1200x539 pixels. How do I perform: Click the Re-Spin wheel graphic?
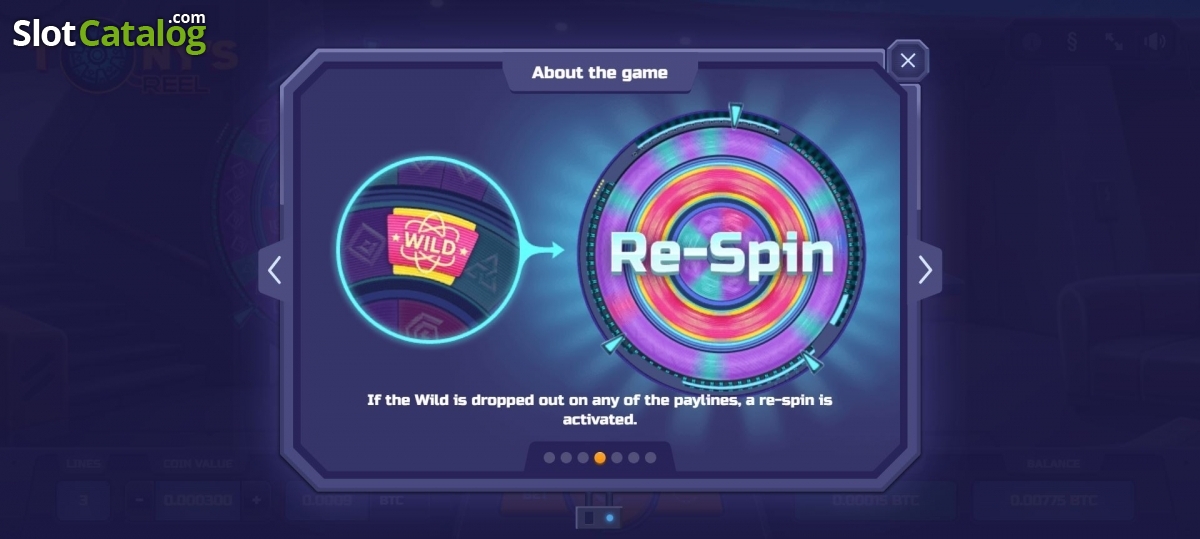(722, 250)
